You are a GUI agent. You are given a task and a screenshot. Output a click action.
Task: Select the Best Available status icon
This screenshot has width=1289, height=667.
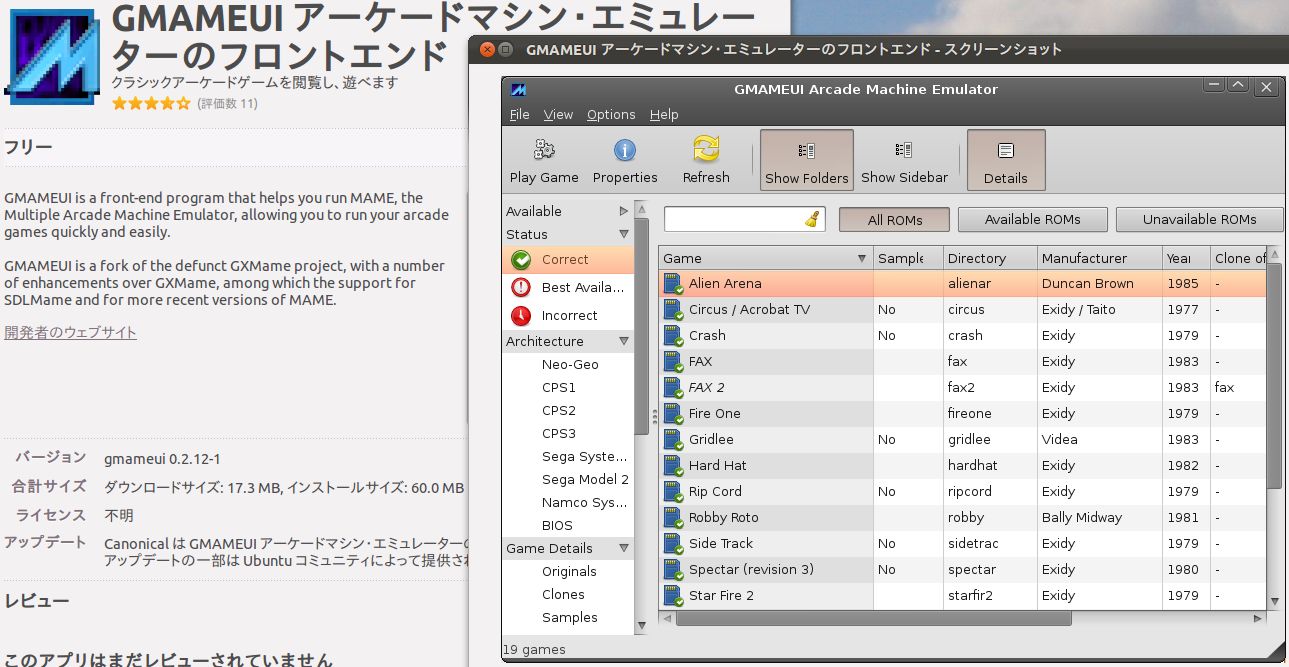[521, 288]
